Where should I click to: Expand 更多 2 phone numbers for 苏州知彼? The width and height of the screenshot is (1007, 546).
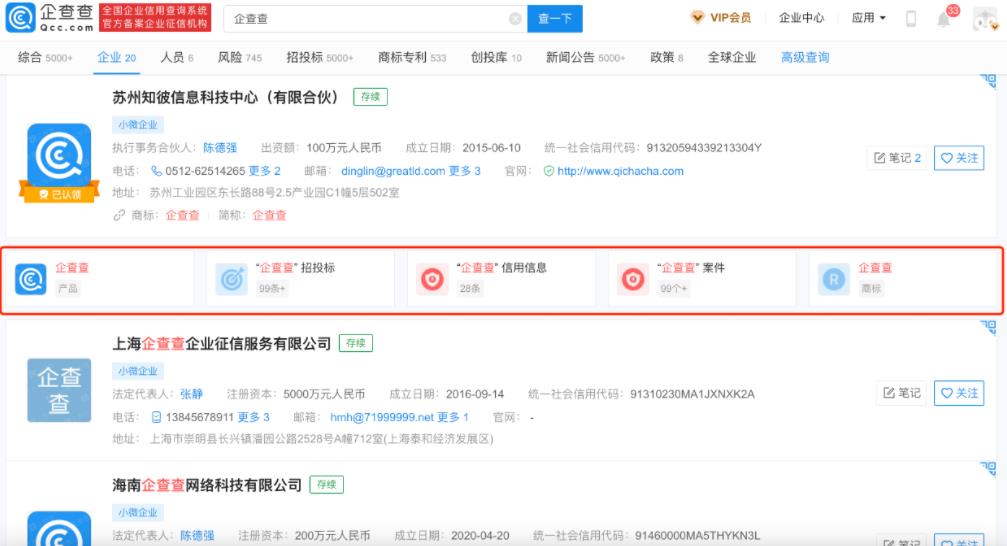click(265, 171)
